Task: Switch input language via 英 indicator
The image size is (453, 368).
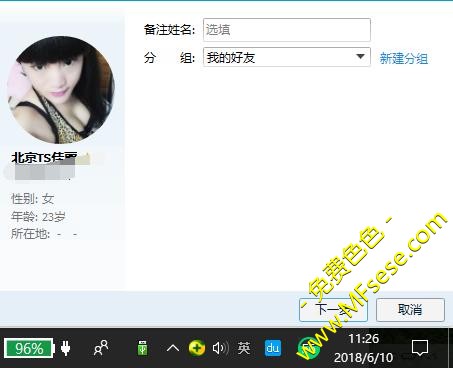Action: (x=244, y=348)
